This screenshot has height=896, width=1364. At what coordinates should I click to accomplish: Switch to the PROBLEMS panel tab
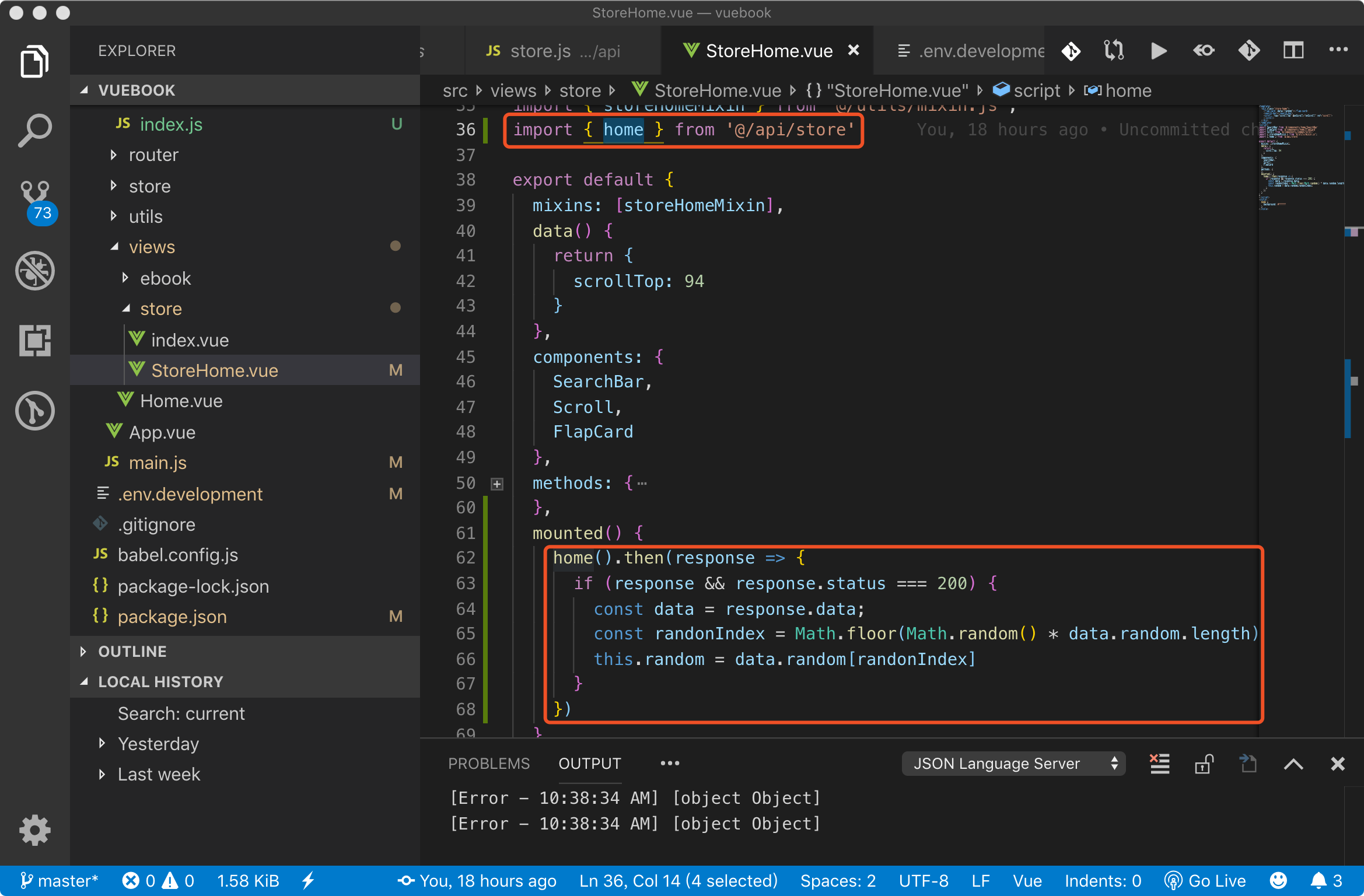(488, 764)
